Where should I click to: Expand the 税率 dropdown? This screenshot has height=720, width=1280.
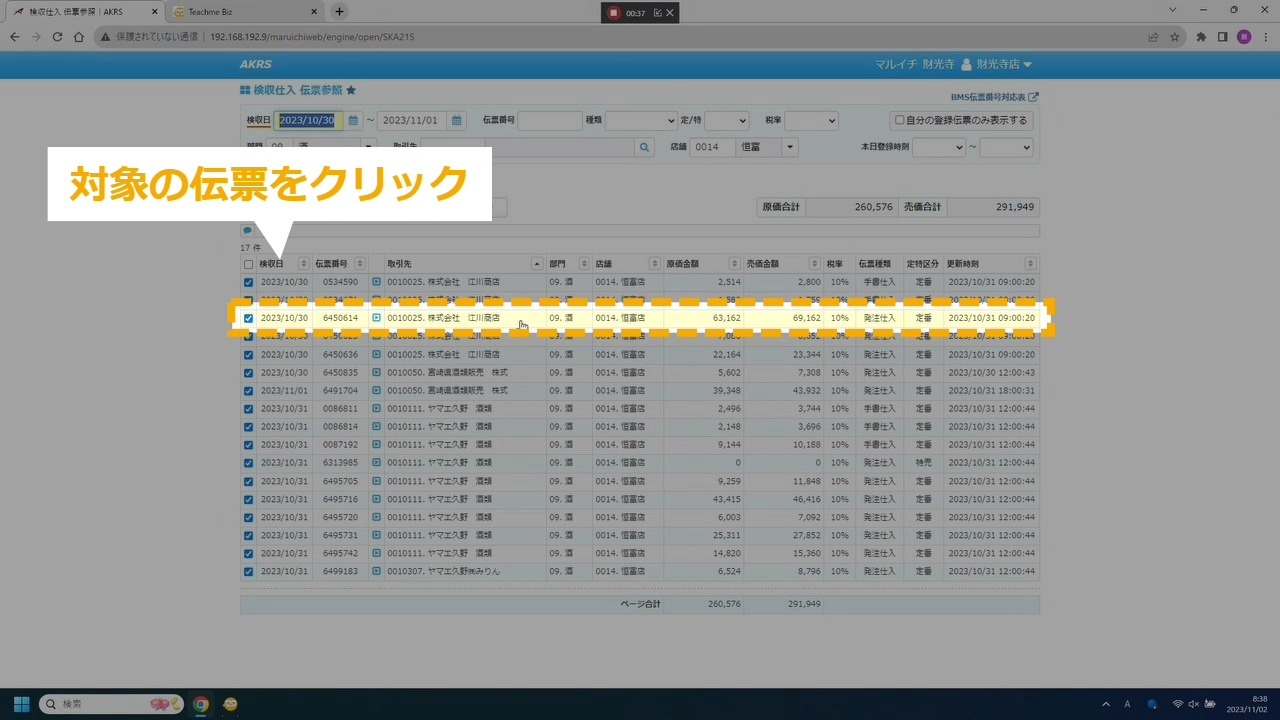811,120
